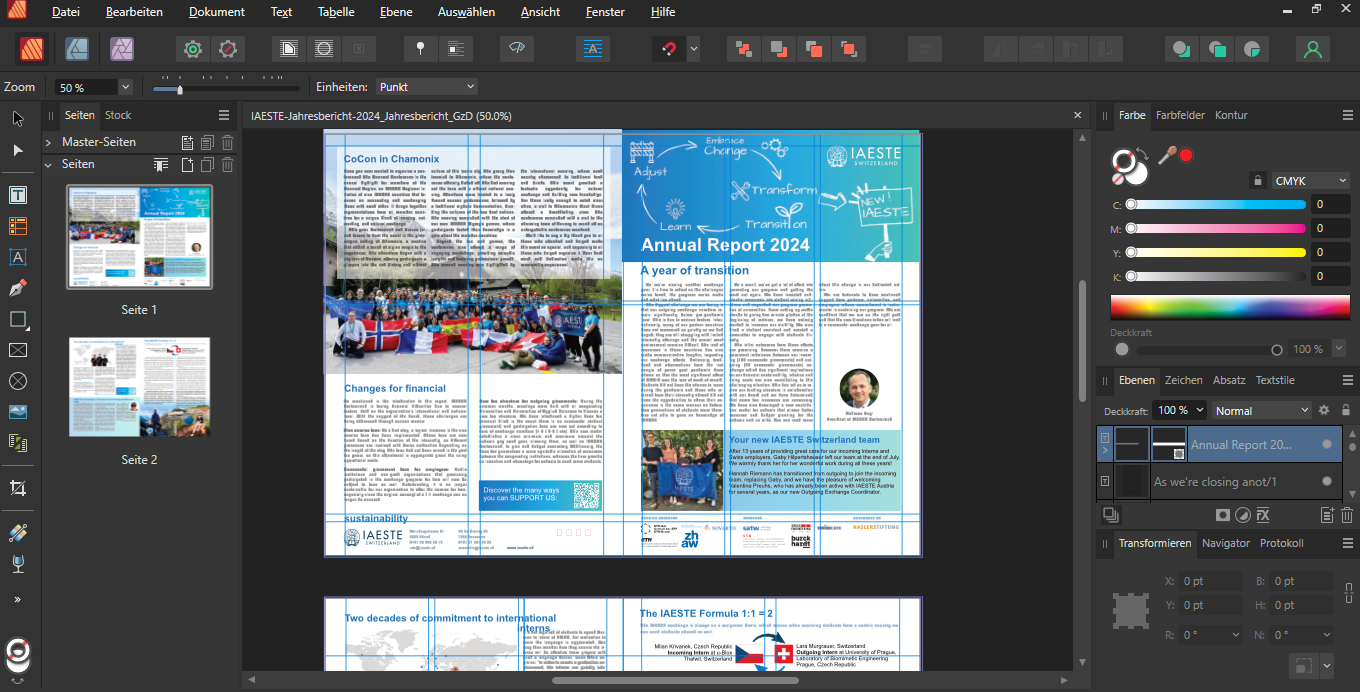Open the Zoom percentage dropdown
The height and width of the screenshot is (692, 1360).
pos(125,87)
